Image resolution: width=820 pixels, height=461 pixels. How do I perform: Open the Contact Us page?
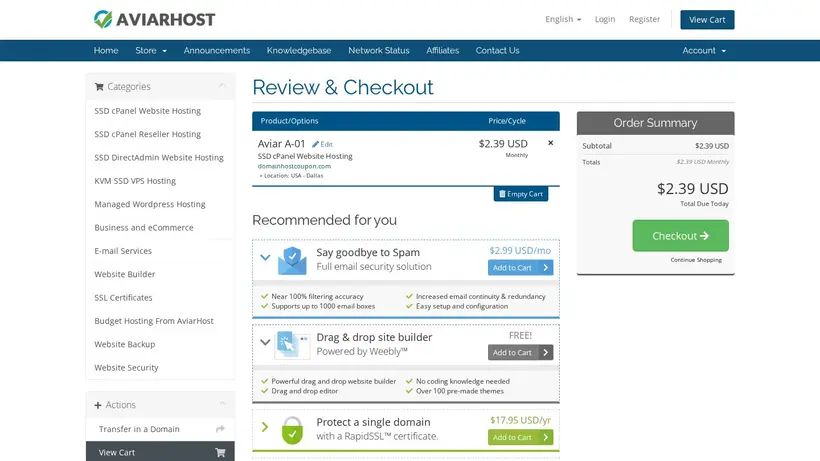click(497, 51)
